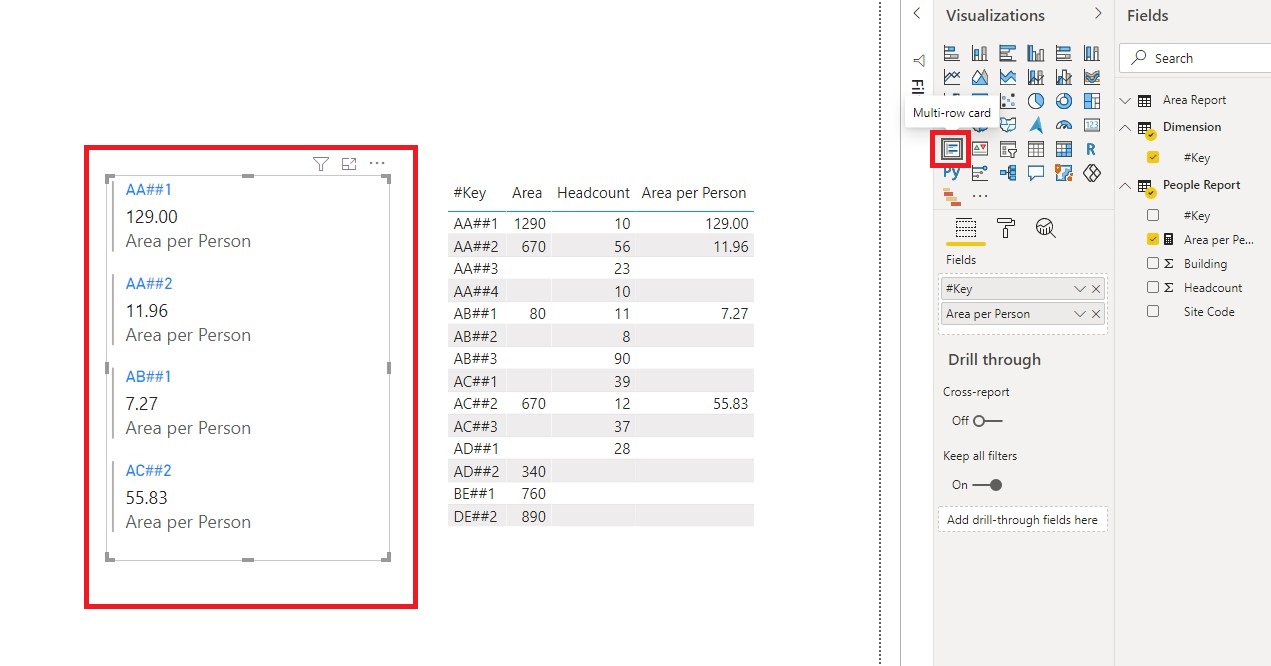Select the slicer visual
Viewport: 1271px width, 666px height.
point(1008,149)
